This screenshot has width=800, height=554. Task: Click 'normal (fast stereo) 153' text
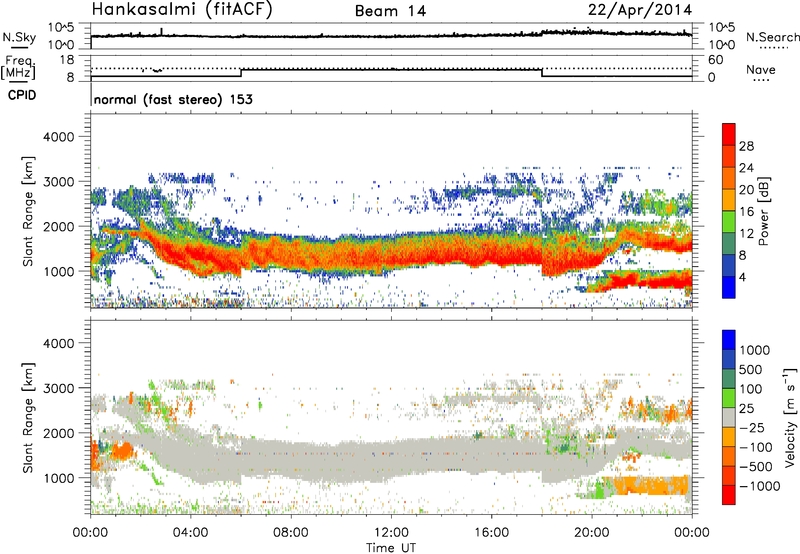coord(173,100)
